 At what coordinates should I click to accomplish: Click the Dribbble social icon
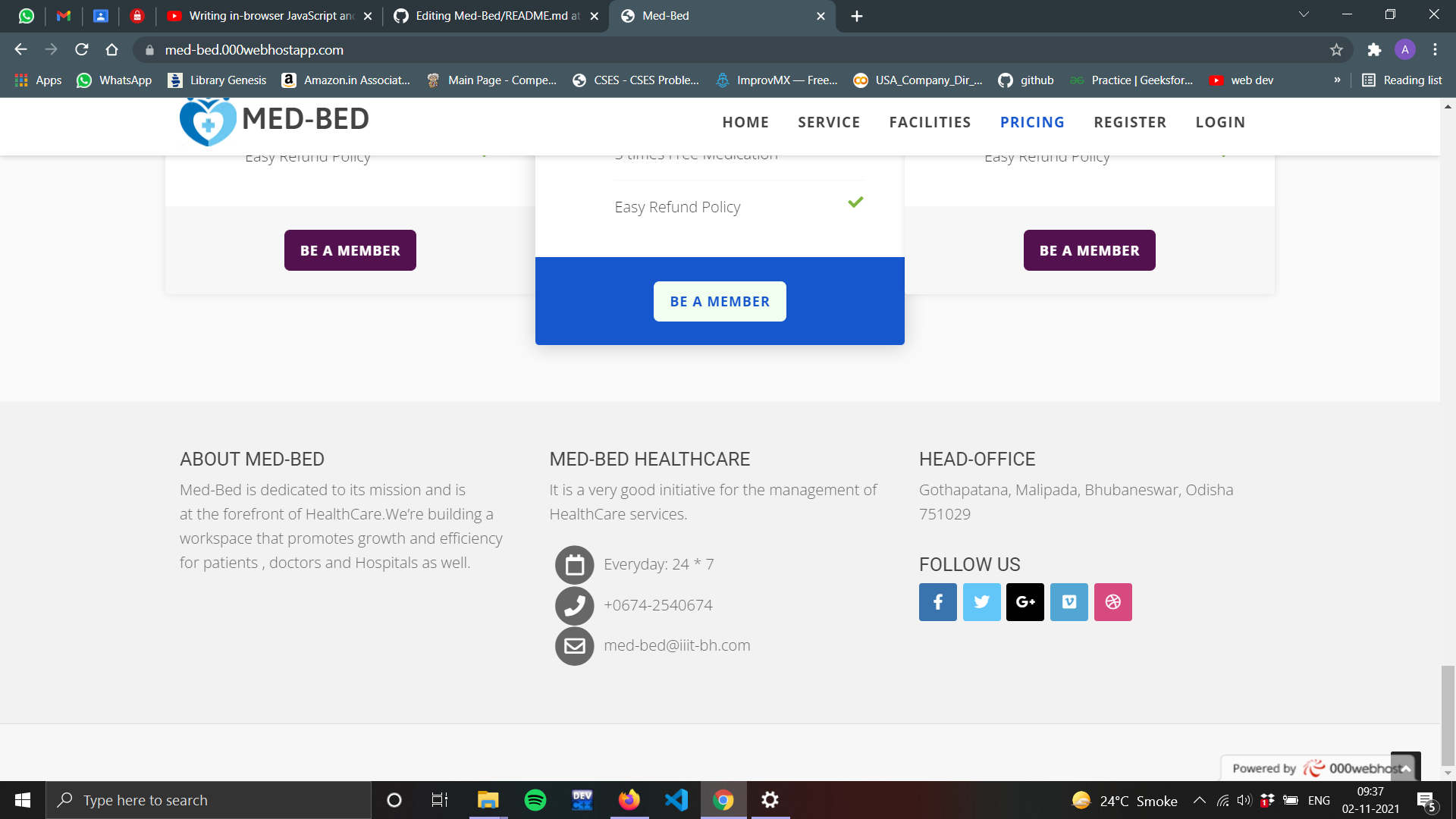(1113, 601)
